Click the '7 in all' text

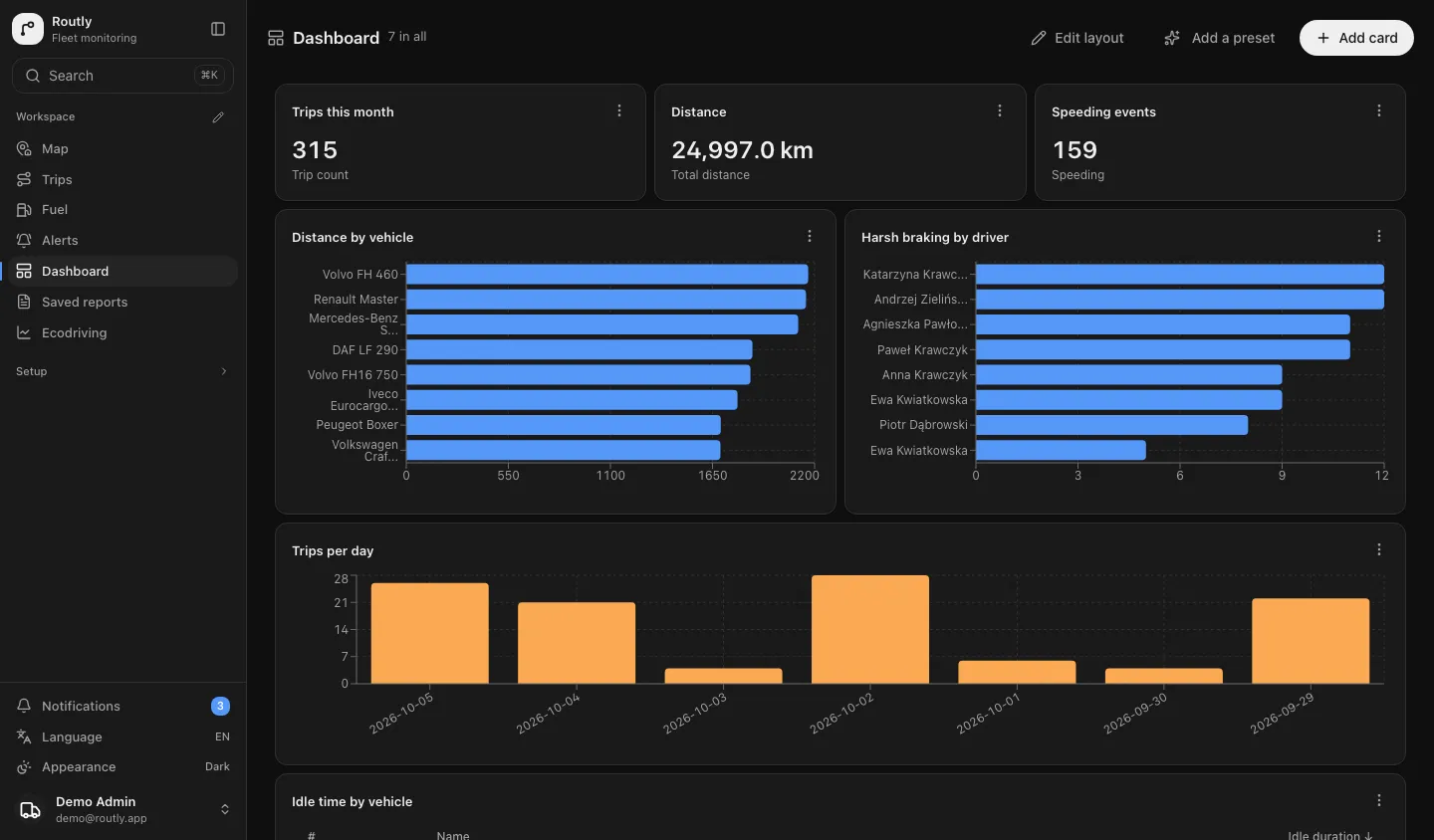[x=407, y=37]
